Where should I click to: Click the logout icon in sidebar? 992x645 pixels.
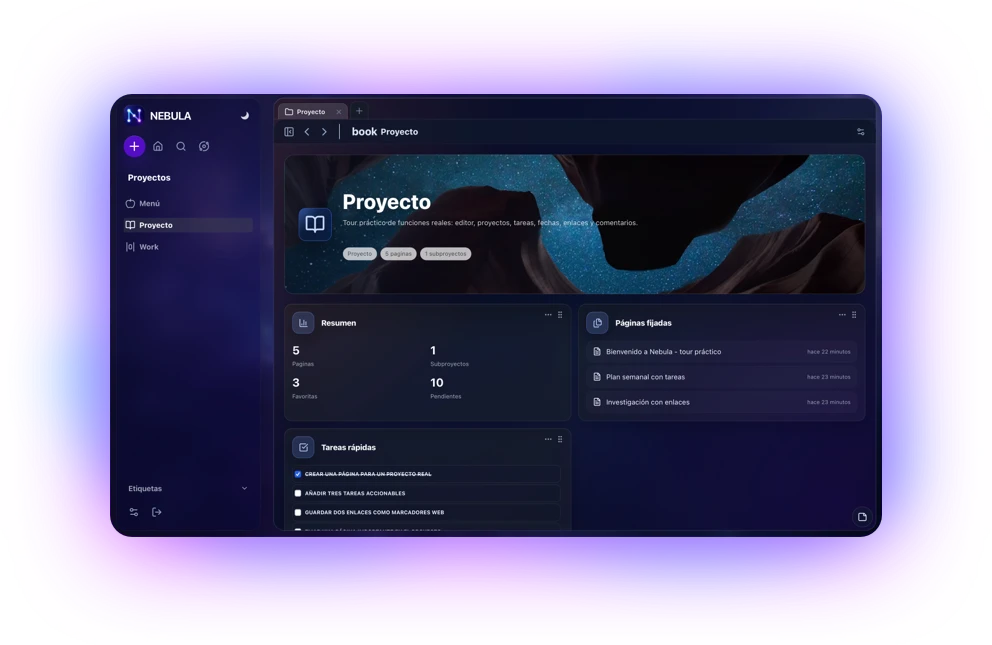157,512
